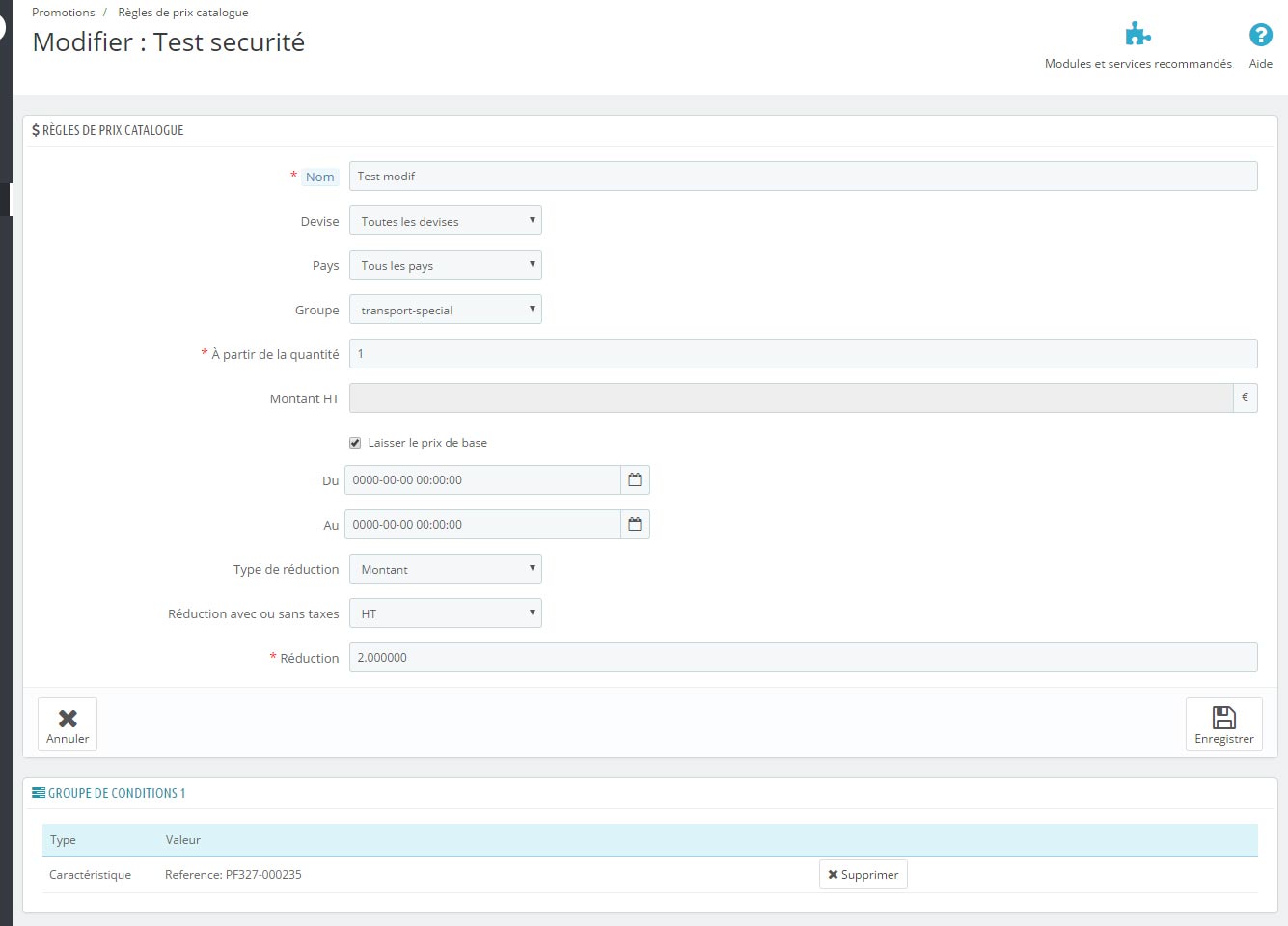
Task: Focus the À partir de la quantité field
Action: click(x=803, y=354)
